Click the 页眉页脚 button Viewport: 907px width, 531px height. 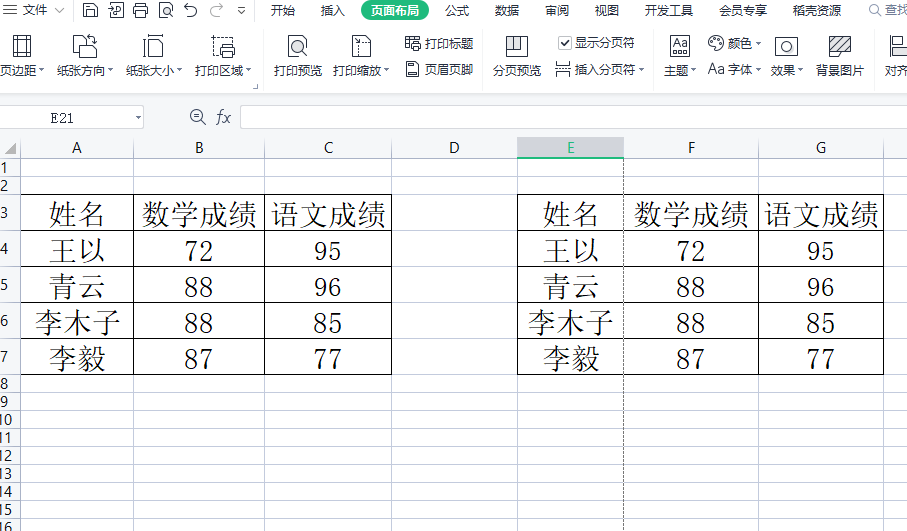tap(439, 69)
